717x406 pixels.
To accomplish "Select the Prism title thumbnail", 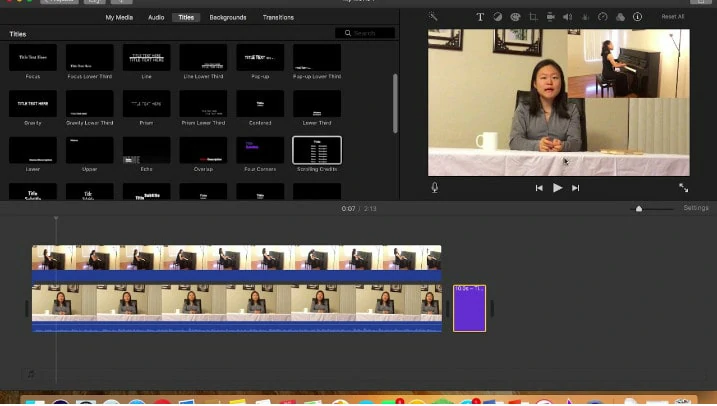I will [146, 103].
